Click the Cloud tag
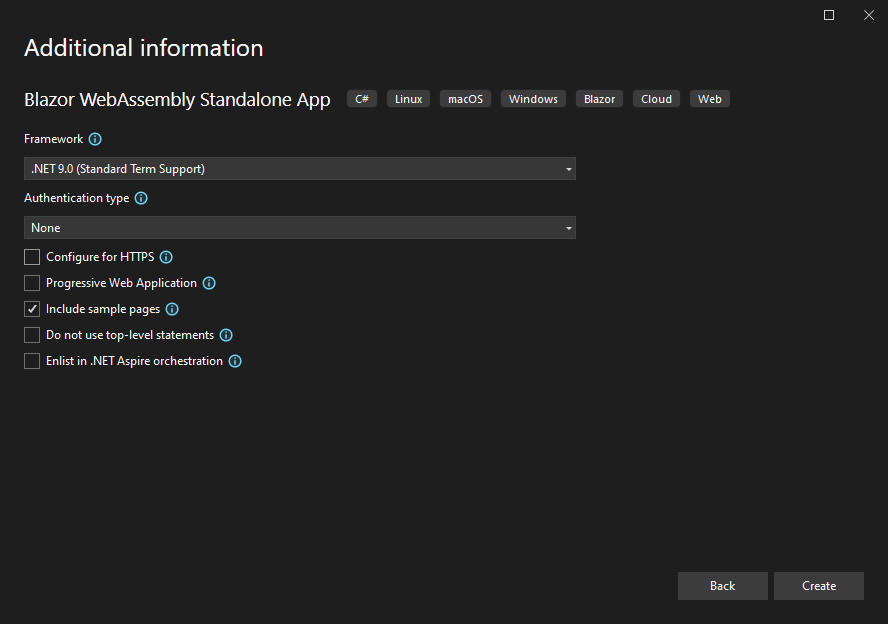The width and height of the screenshot is (888, 624). pos(656,99)
